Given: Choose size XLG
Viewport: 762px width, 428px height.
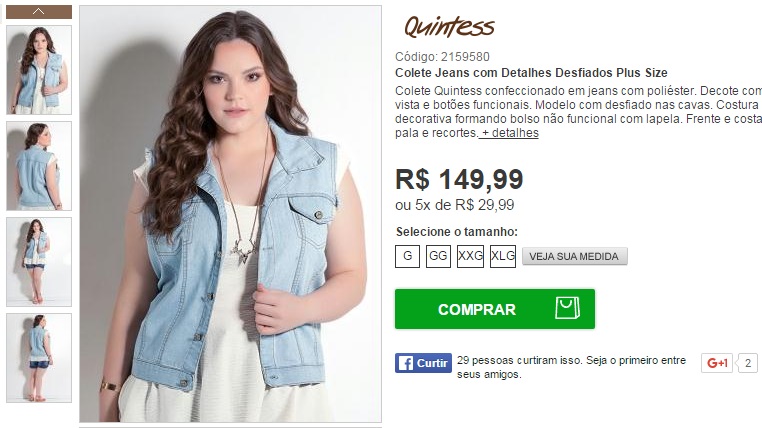Looking at the screenshot, I should coord(502,256).
